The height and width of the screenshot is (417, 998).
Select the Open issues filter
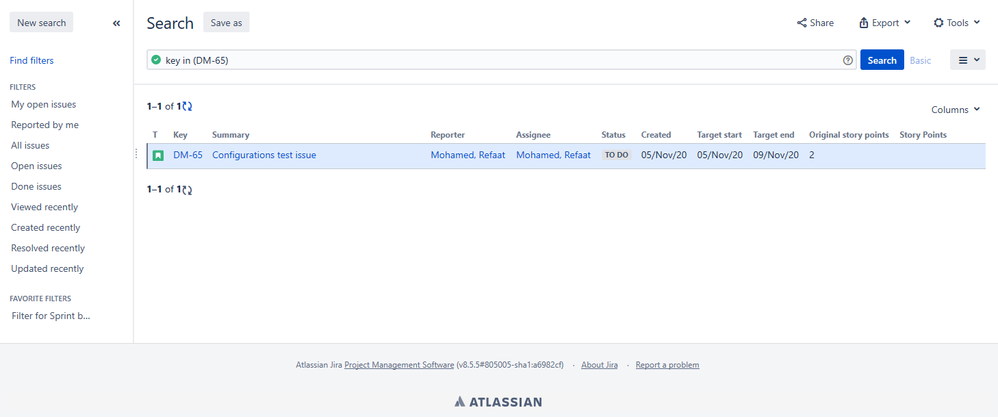coord(36,166)
